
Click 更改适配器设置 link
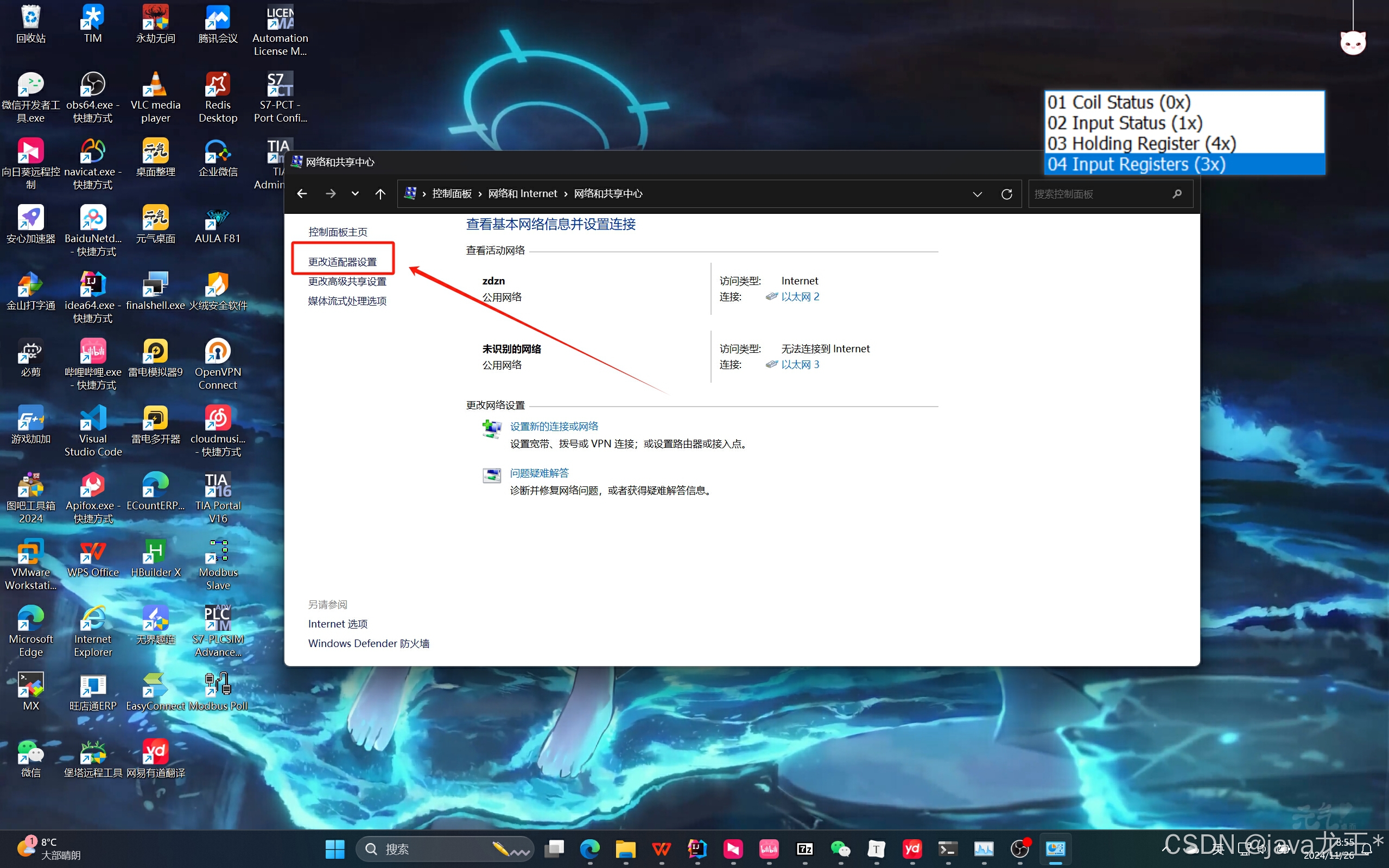(343, 262)
